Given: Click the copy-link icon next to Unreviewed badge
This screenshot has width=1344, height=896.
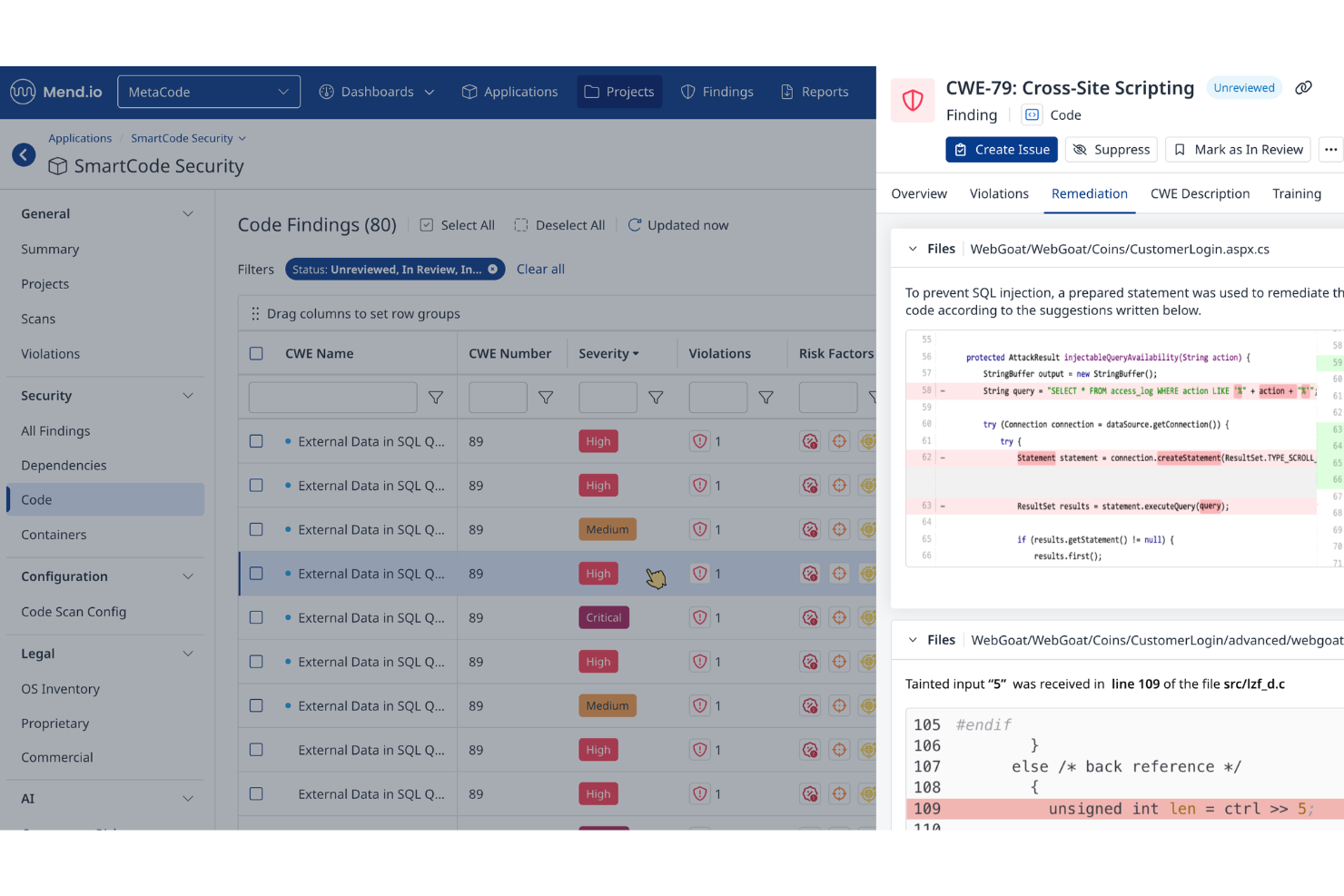Looking at the screenshot, I should [1304, 87].
